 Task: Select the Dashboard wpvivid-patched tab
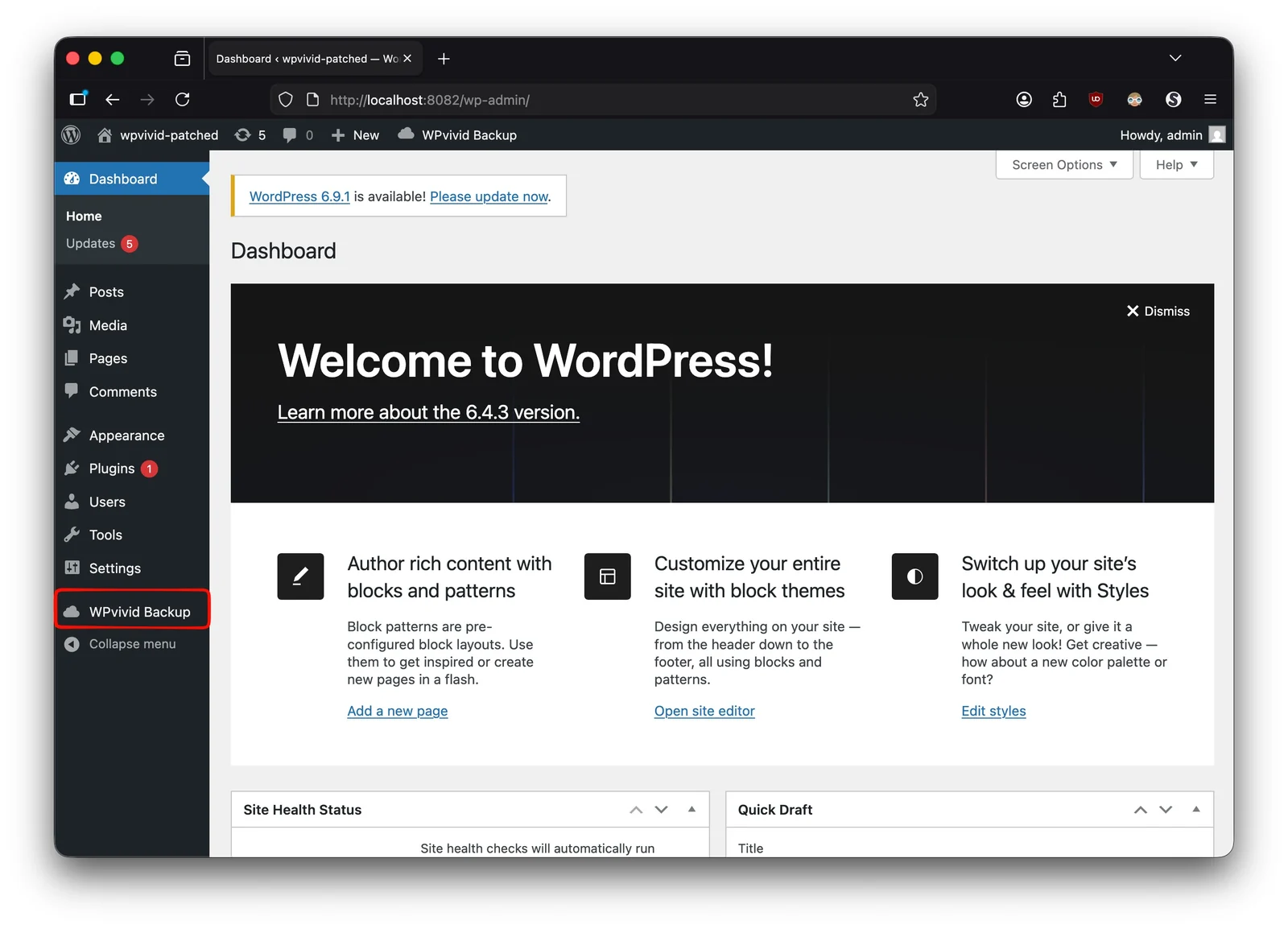(x=316, y=59)
